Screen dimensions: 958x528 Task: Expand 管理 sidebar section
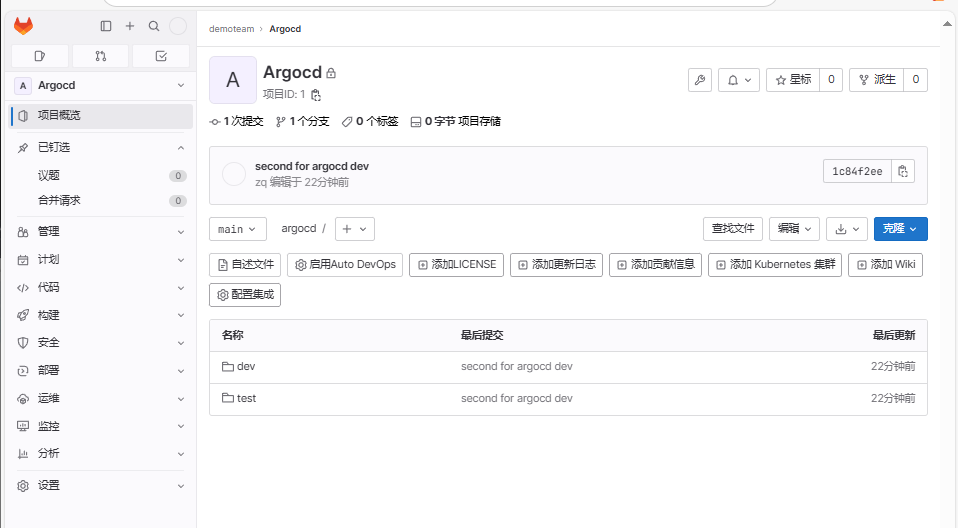(x=101, y=232)
